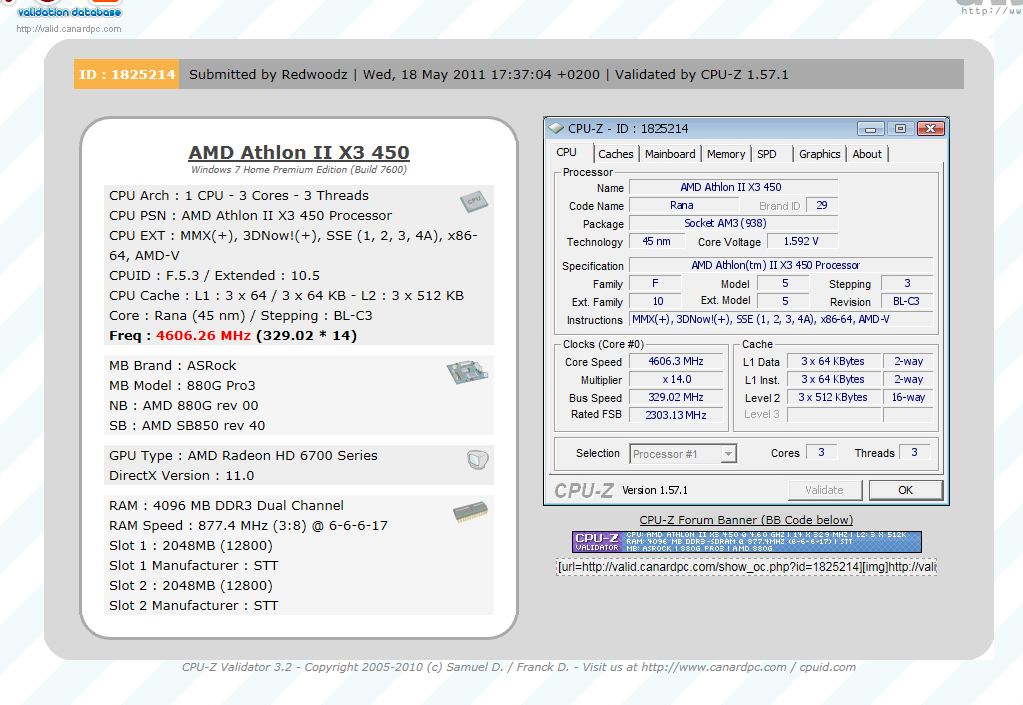The width and height of the screenshot is (1023, 705).
Task: Click the Multiplier value x 14.0
Action: tap(676, 380)
